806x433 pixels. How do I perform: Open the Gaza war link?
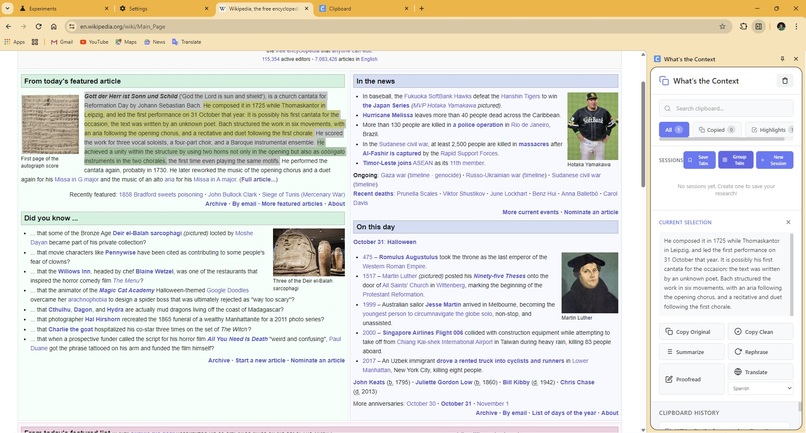coord(393,175)
